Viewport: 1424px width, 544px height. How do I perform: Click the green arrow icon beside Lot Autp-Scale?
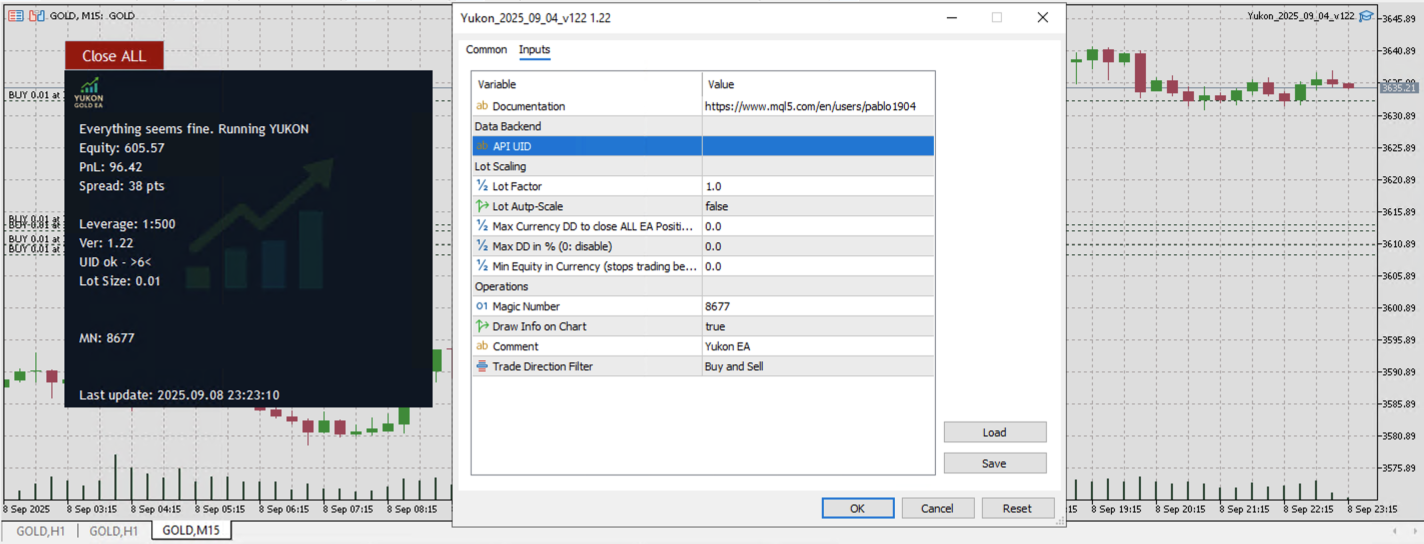[x=482, y=206]
